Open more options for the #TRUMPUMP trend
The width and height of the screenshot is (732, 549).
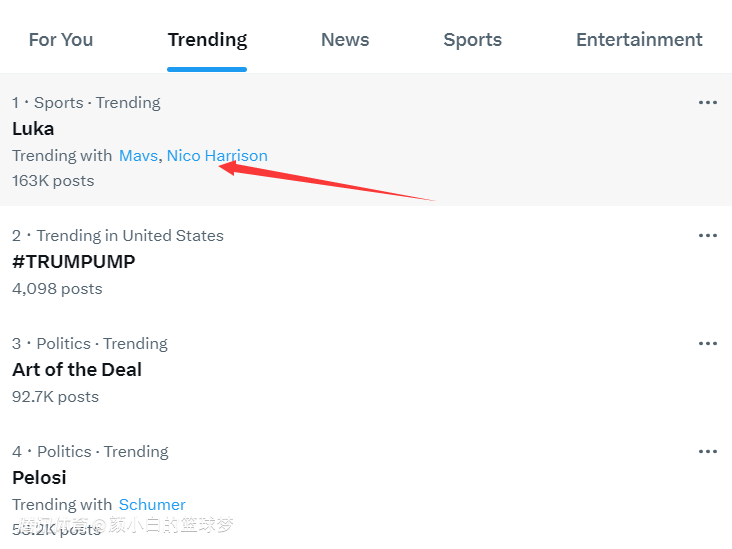pyautogui.click(x=708, y=236)
